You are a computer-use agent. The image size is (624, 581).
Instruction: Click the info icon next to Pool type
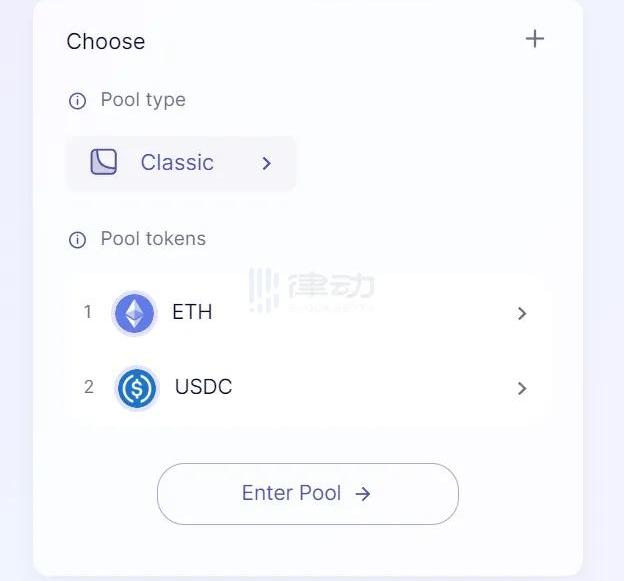click(77, 101)
